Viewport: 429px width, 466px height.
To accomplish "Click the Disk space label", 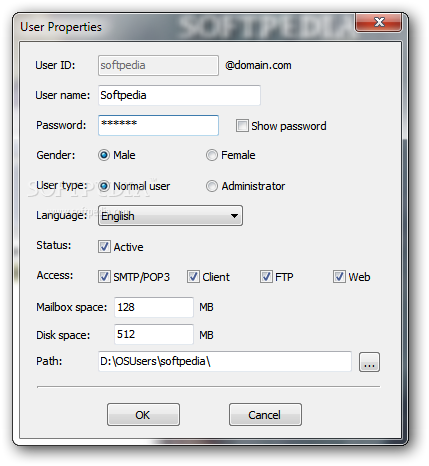I will 63,335.
